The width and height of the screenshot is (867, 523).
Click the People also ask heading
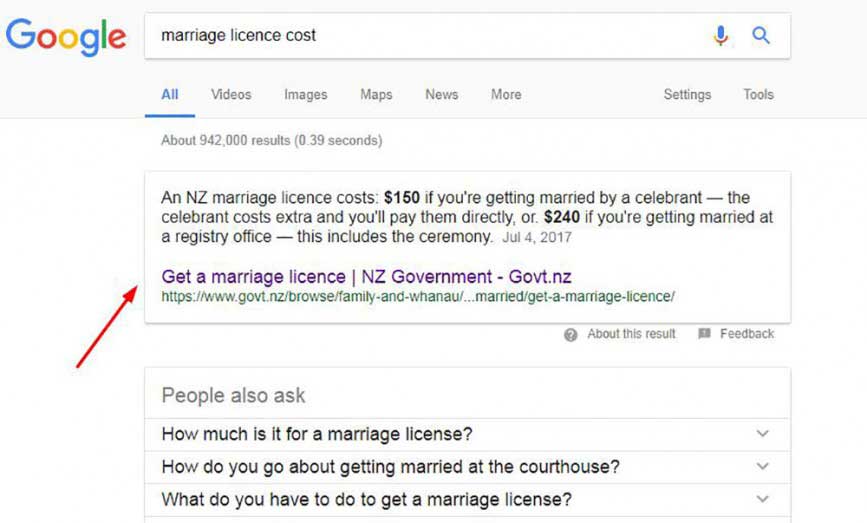(x=233, y=396)
